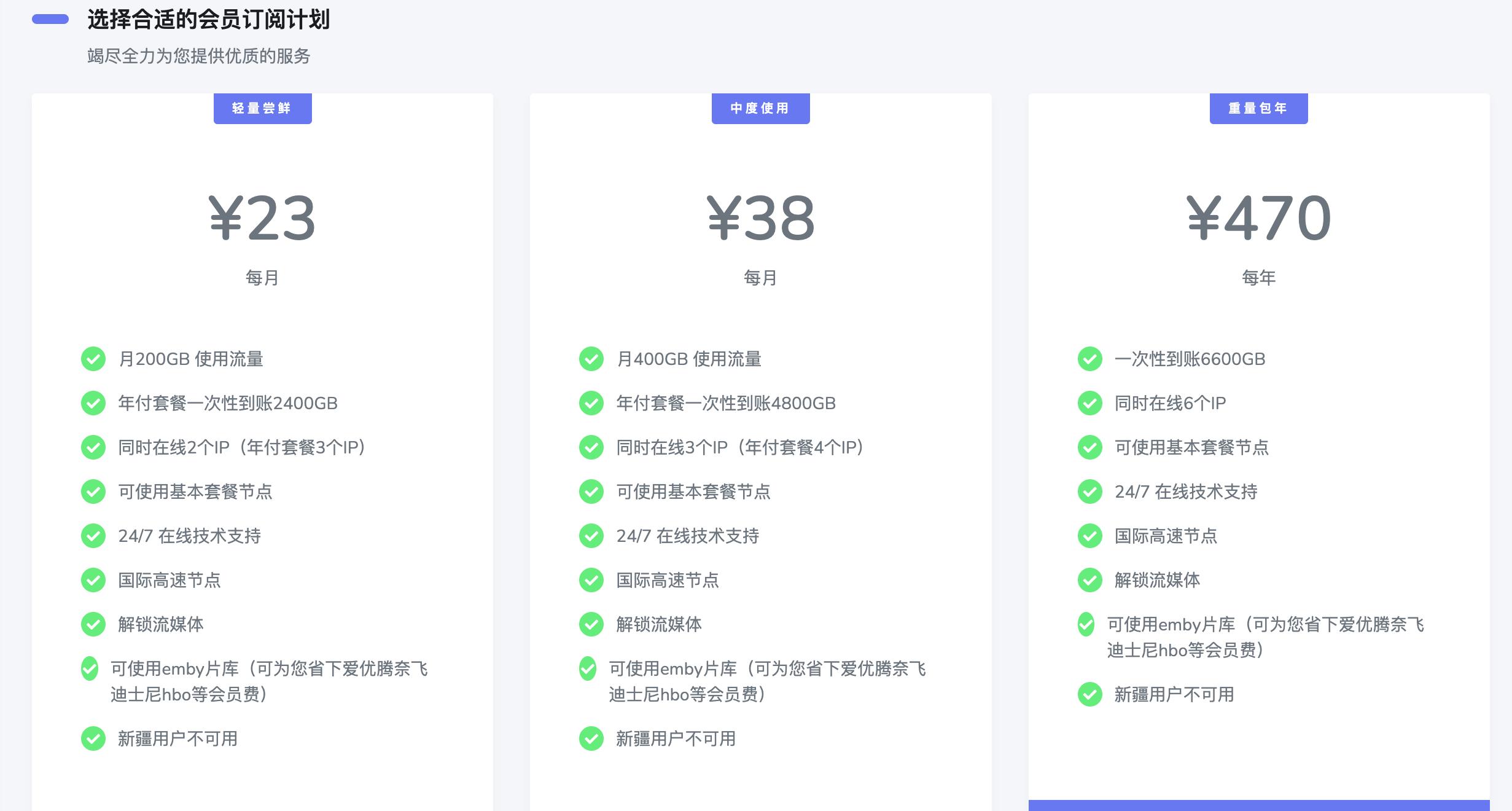Click 解锁流媒体 check icon in 重量包年 card
The width and height of the screenshot is (1512, 811).
1090,580
